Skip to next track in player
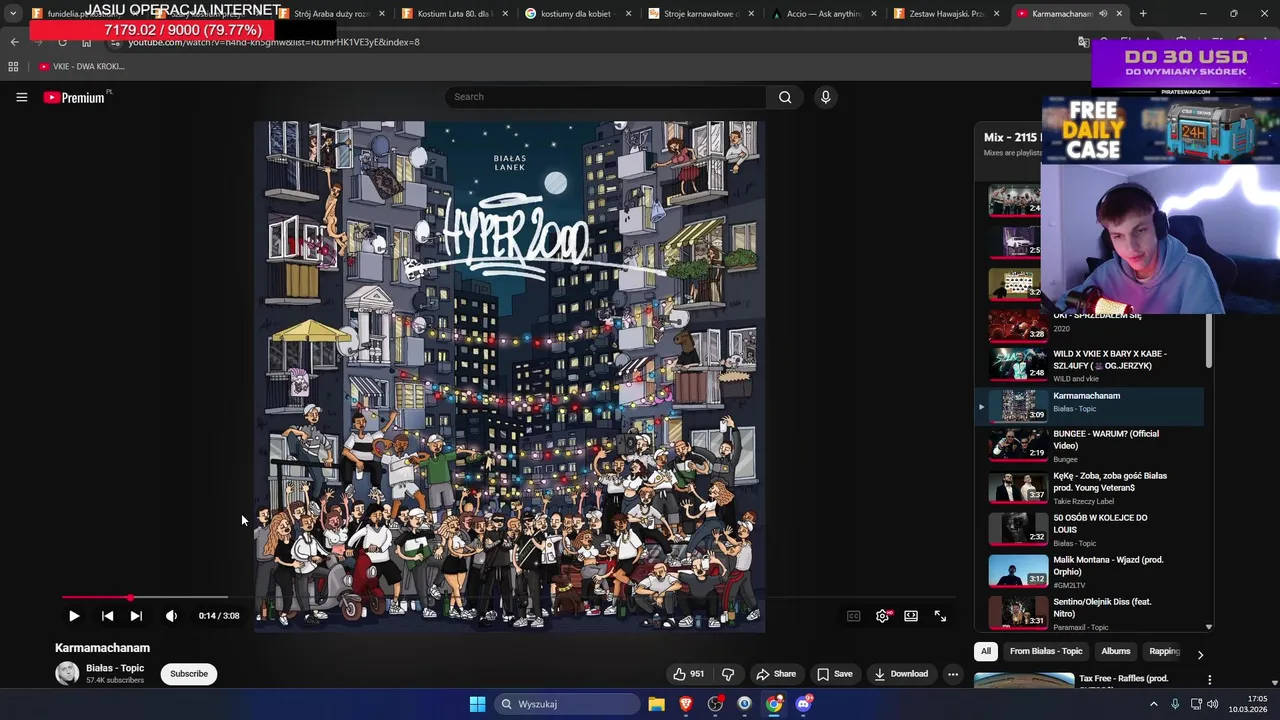The image size is (1280, 720). (136, 616)
